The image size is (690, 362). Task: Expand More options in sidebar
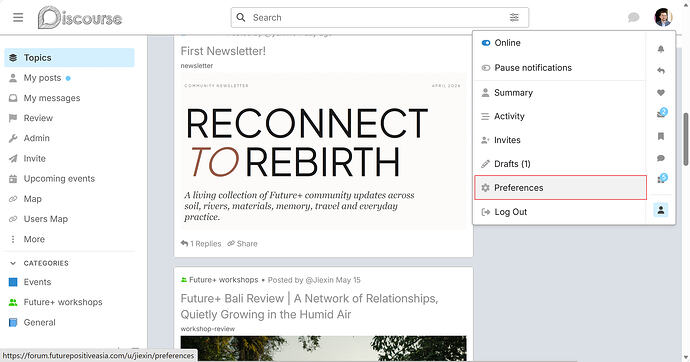click(x=70, y=239)
